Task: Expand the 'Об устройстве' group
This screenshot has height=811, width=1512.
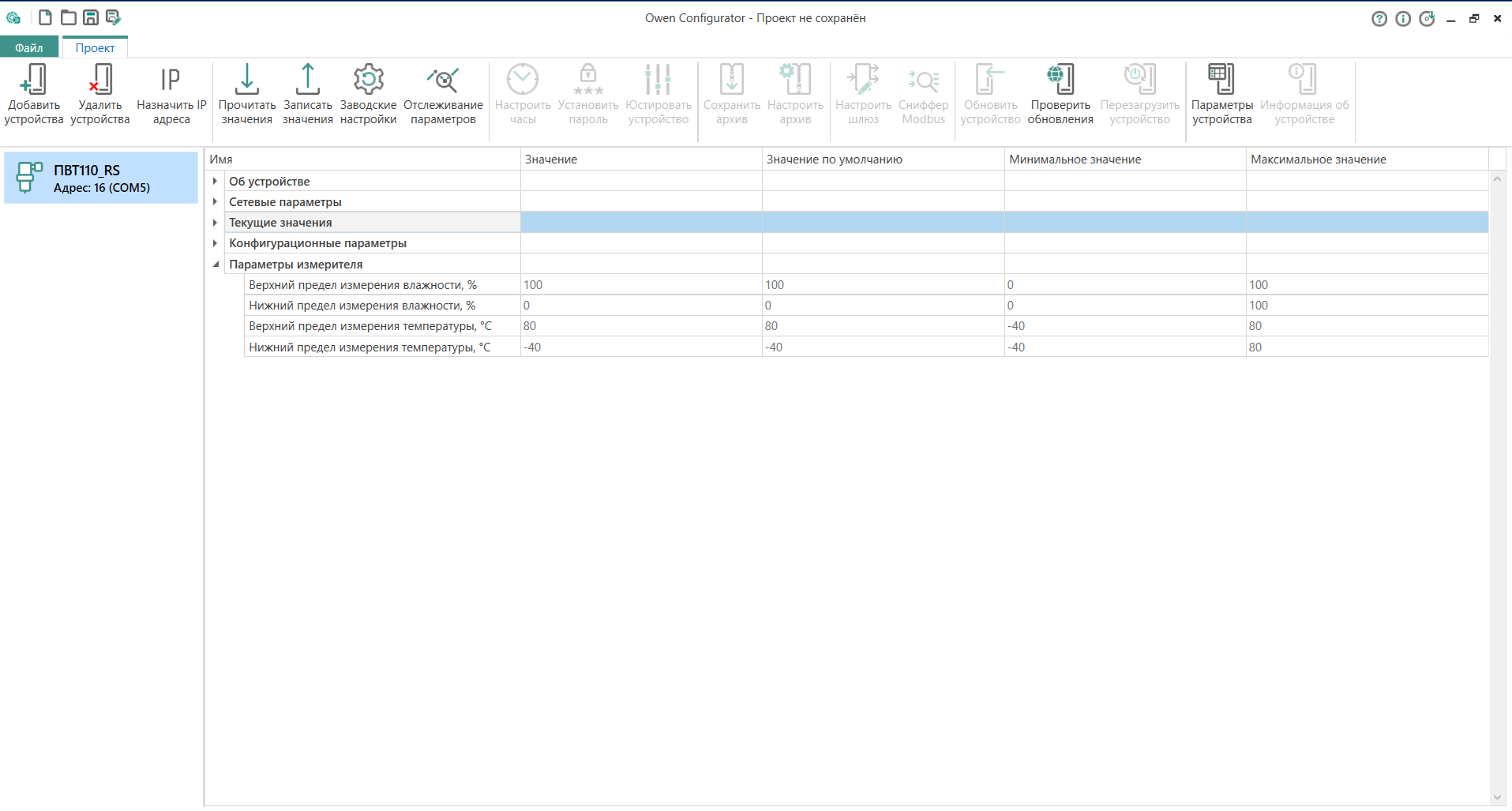Action: pos(215,182)
